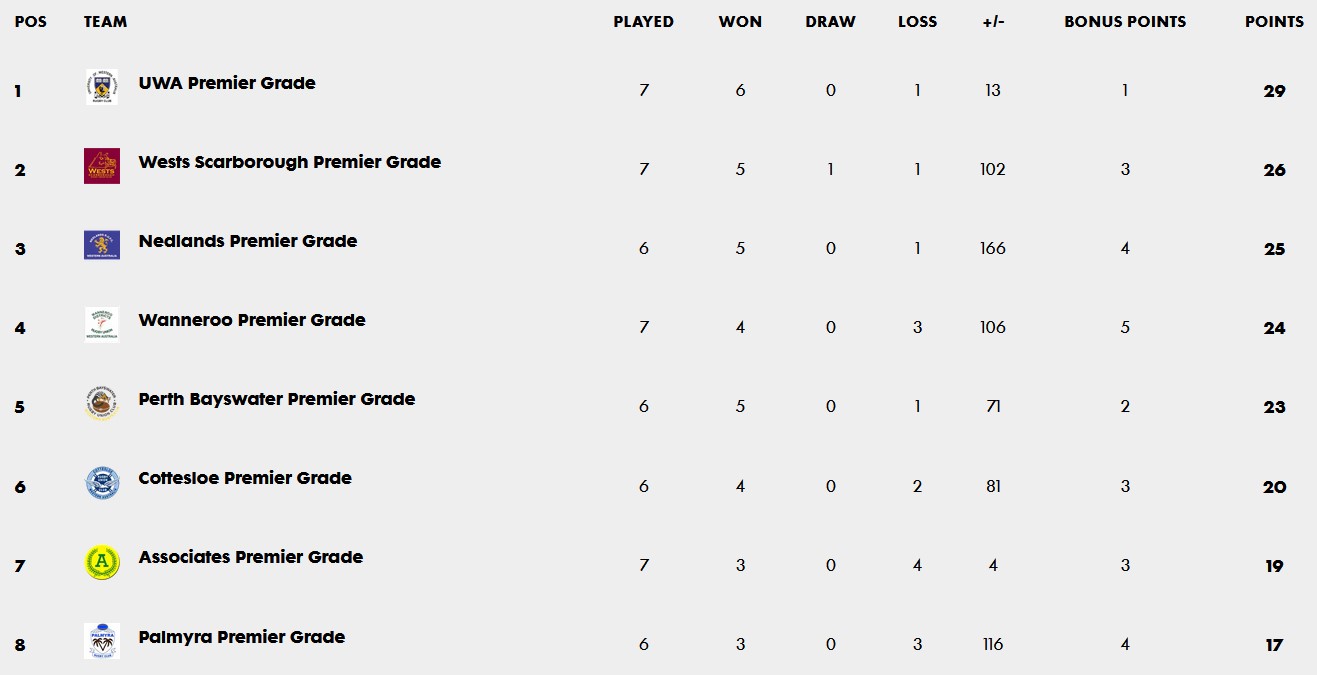
Task: View Wanneroo Premier Grade team details
Action: pyautogui.click(x=252, y=320)
